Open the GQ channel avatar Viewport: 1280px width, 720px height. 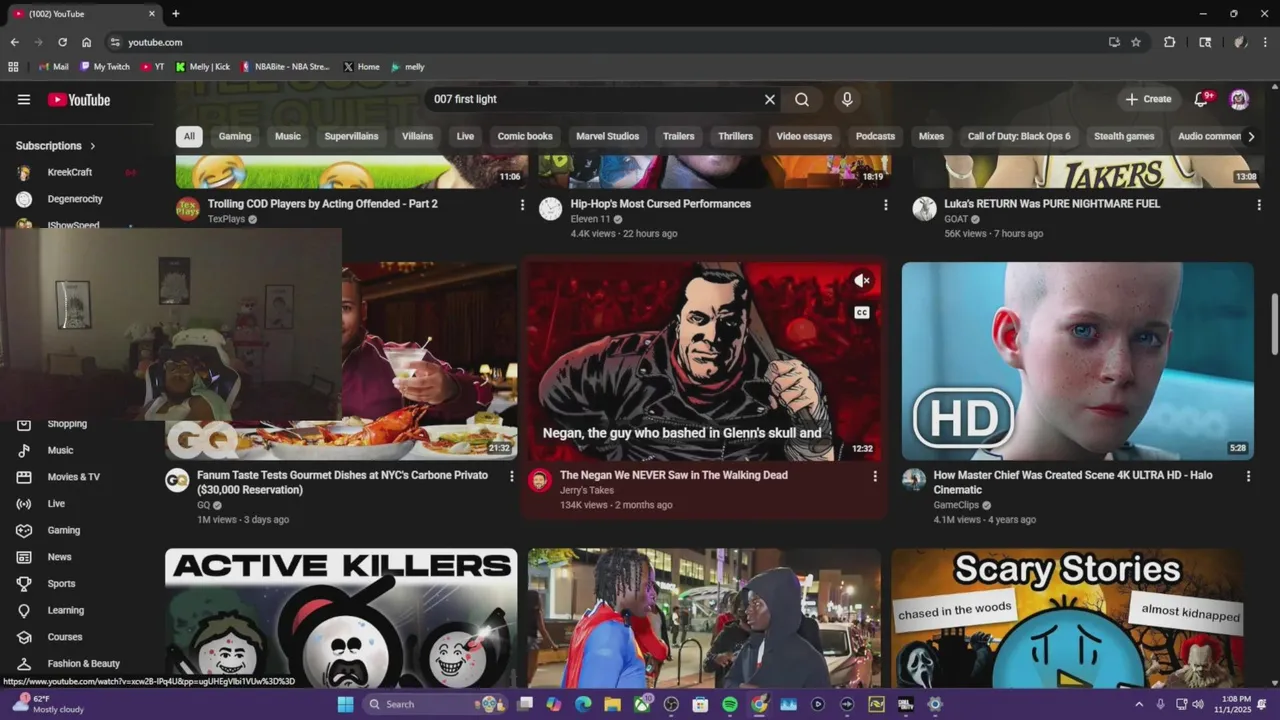pos(177,480)
